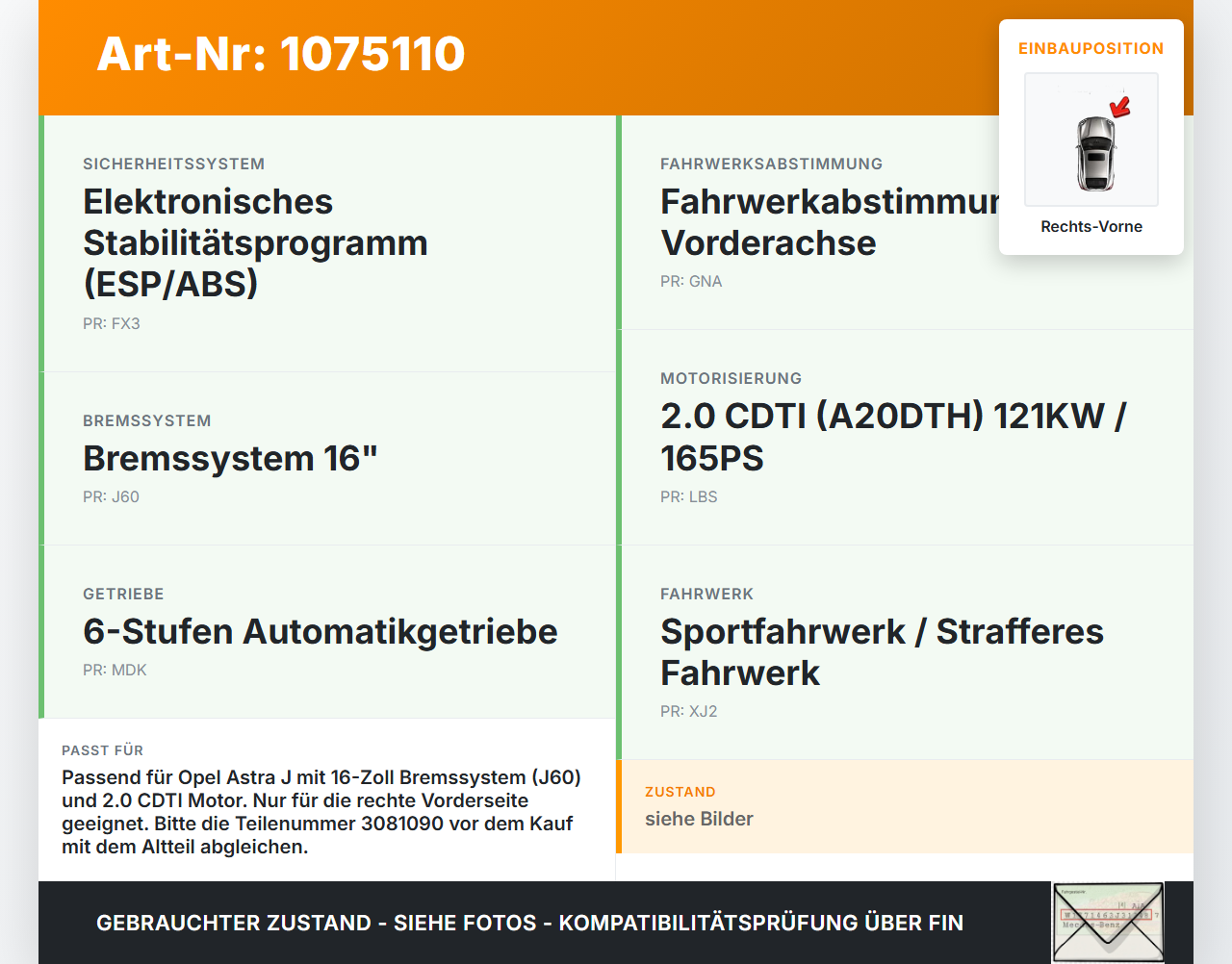Click the SICHERHEITSSYSTEM label
This screenshot has height=964, width=1232.
click(174, 164)
